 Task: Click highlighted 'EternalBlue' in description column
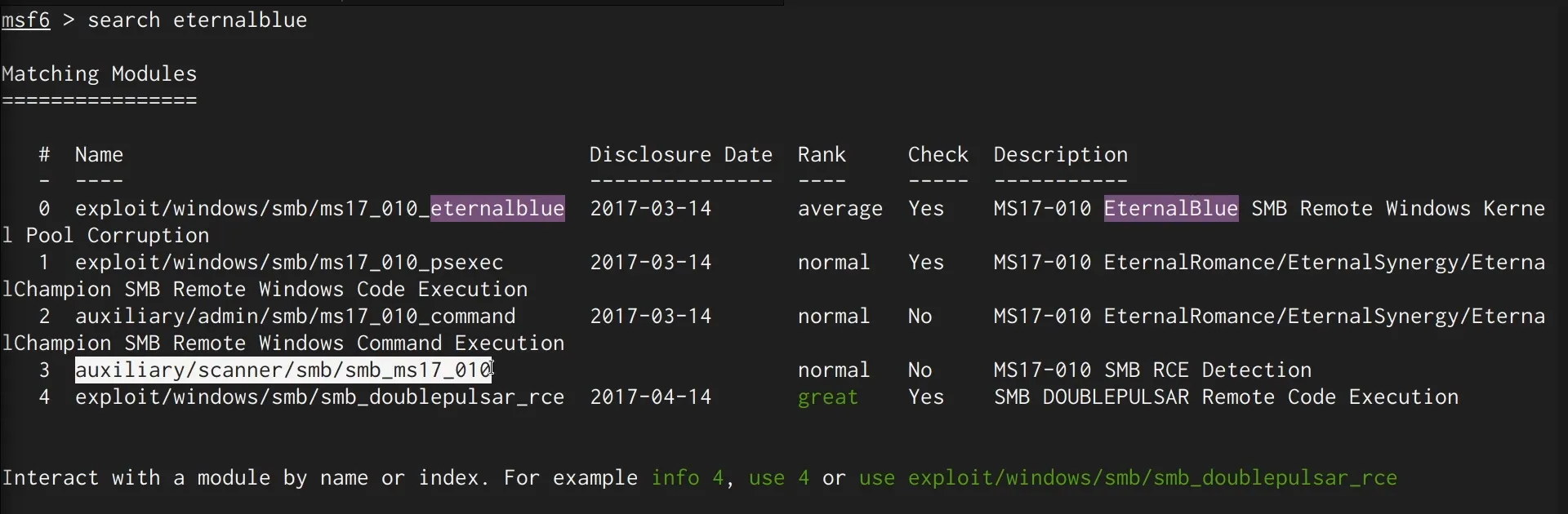click(1171, 209)
